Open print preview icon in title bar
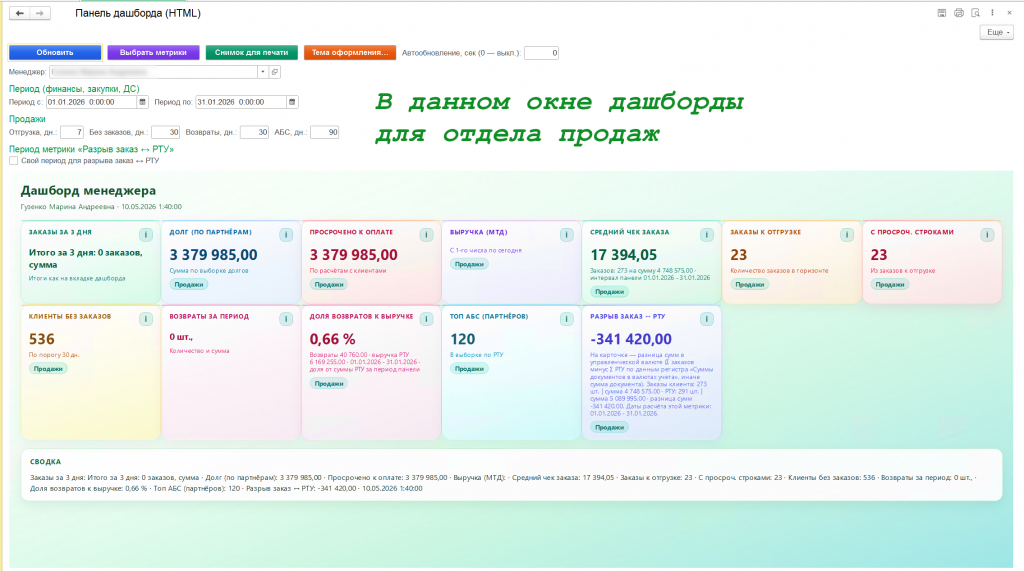The height and width of the screenshot is (571, 1024). tap(976, 12)
